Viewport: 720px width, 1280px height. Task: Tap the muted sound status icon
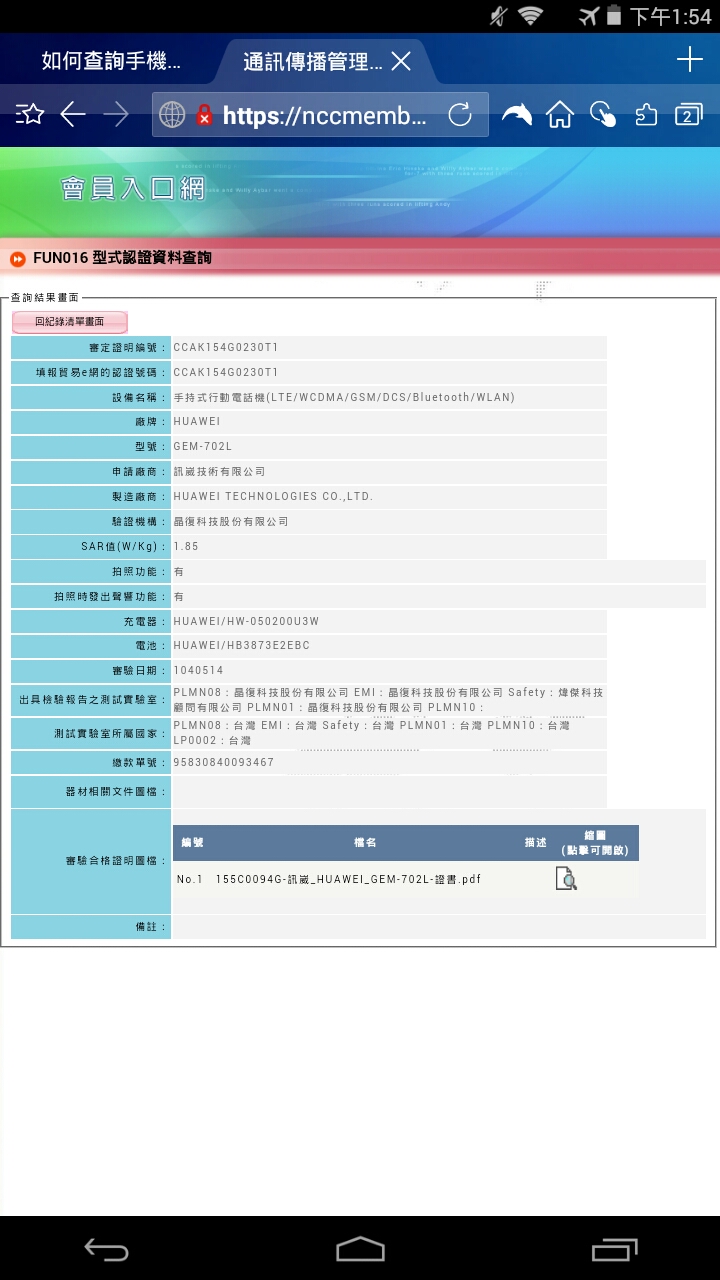[499, 16]
